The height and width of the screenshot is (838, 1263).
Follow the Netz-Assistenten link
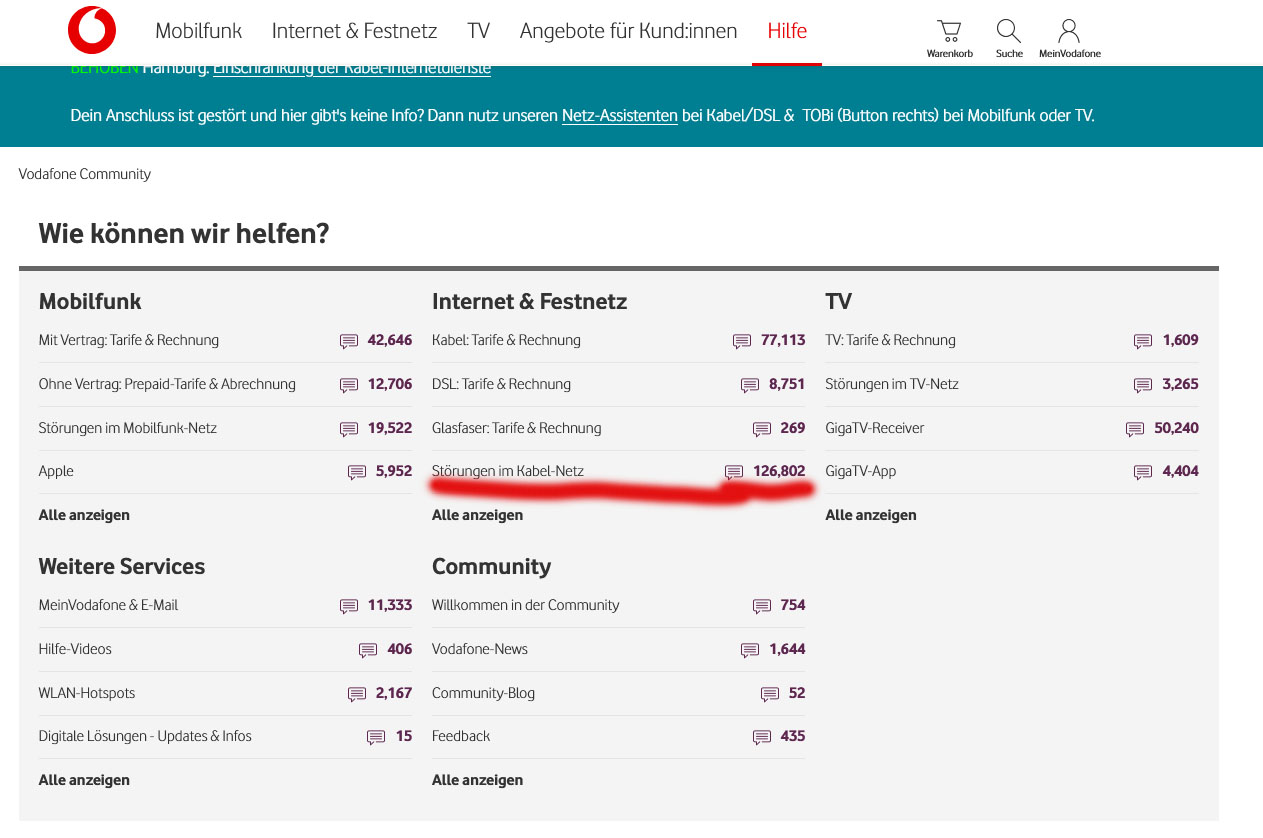[620, 115]
